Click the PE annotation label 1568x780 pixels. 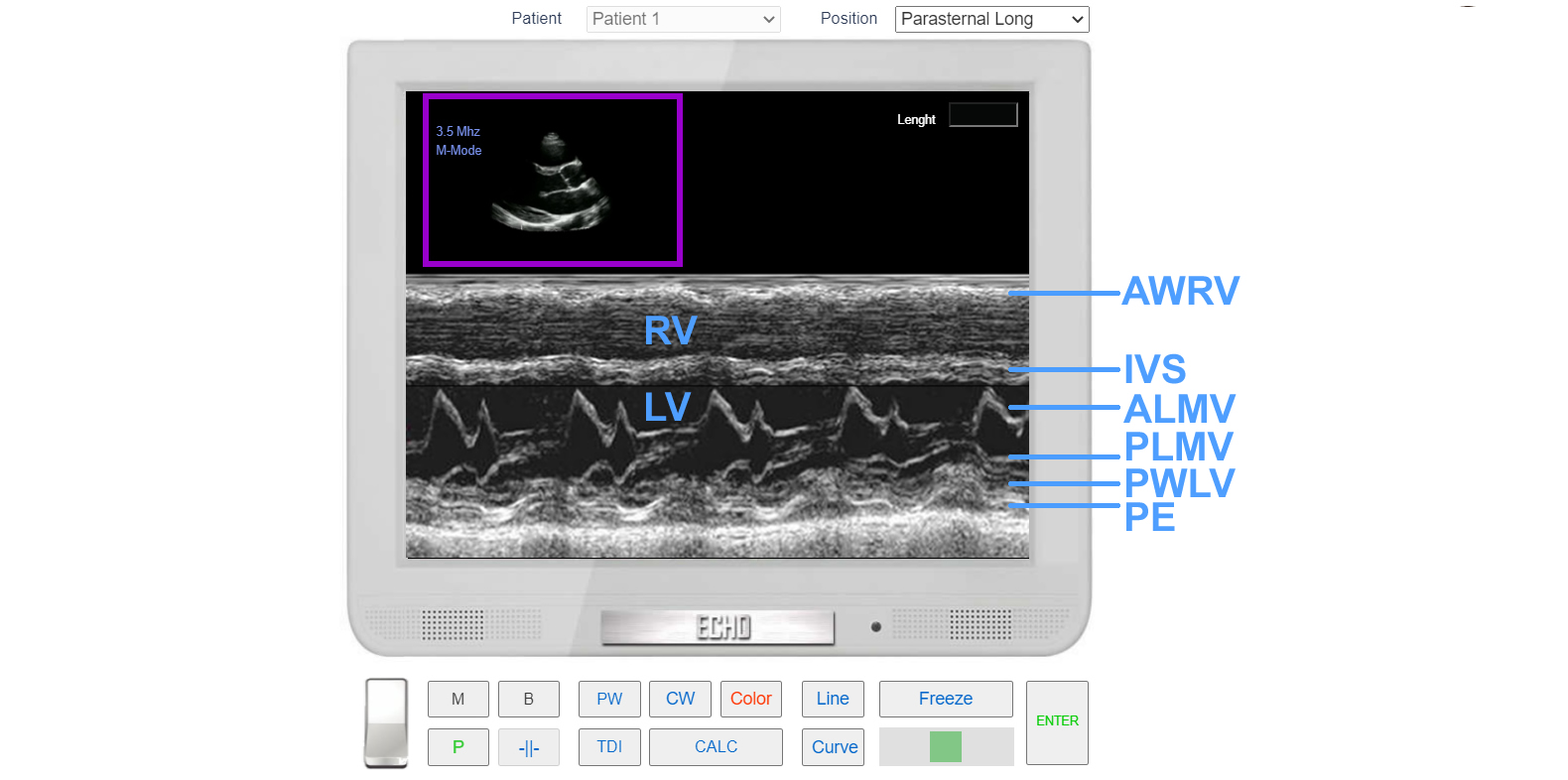click(1150, 517)
